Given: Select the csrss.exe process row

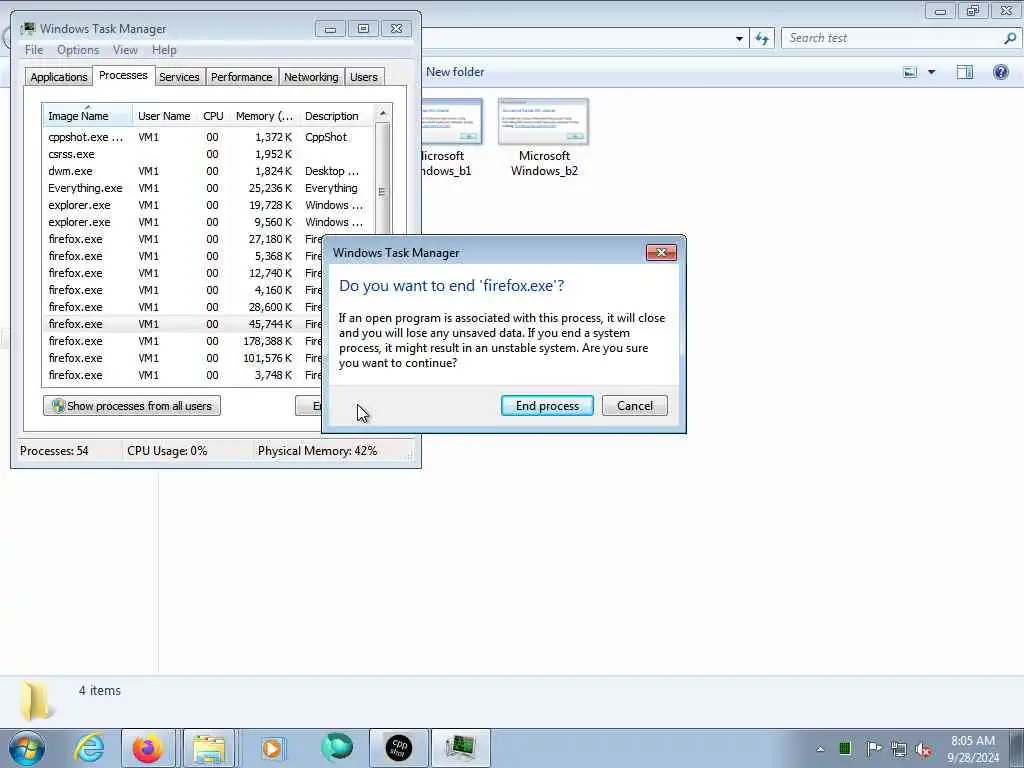Looking at the screenshot, I should (208, 154).
